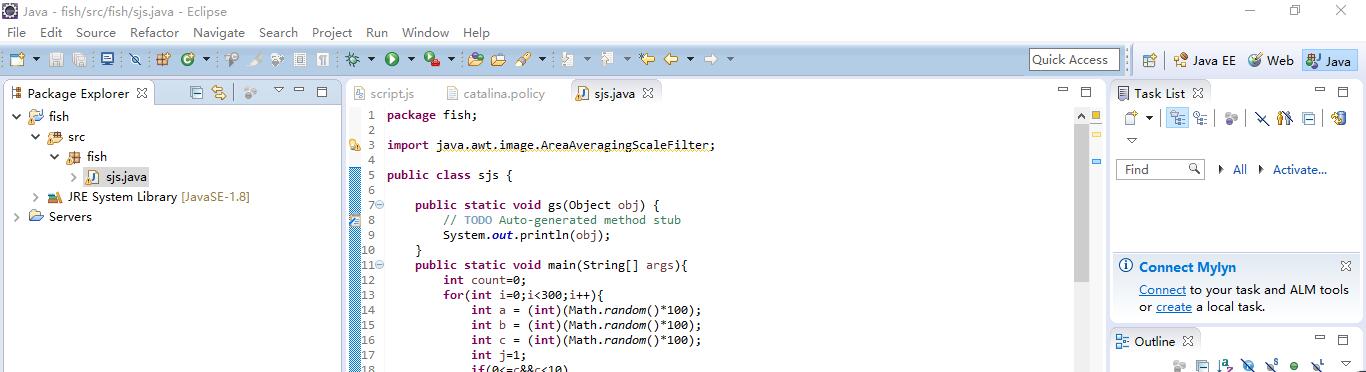This screenshot has height=372, width=1366.
Task: Open the Debug configurations dropdown arrow
Action: pyautogui.click(x=371, y=60)
